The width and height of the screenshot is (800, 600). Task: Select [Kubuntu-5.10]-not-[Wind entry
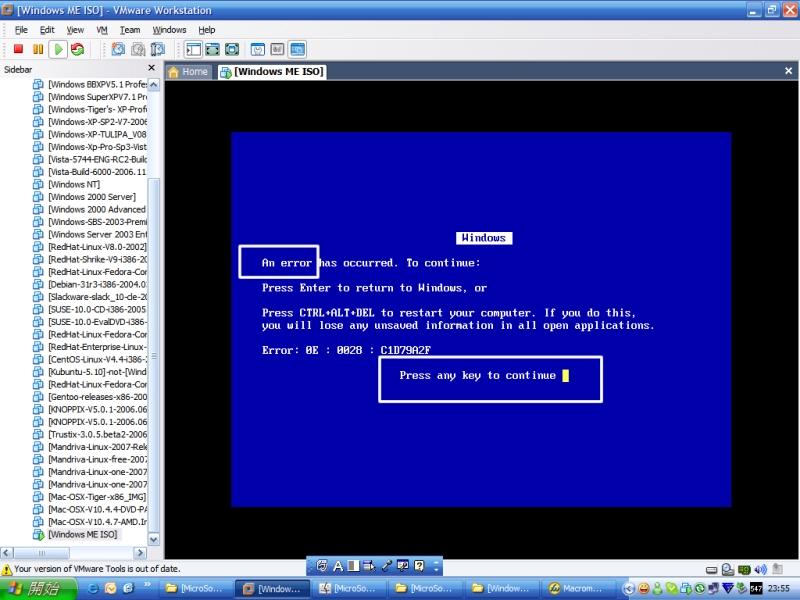pyautogui.click(x=90, y=372)
